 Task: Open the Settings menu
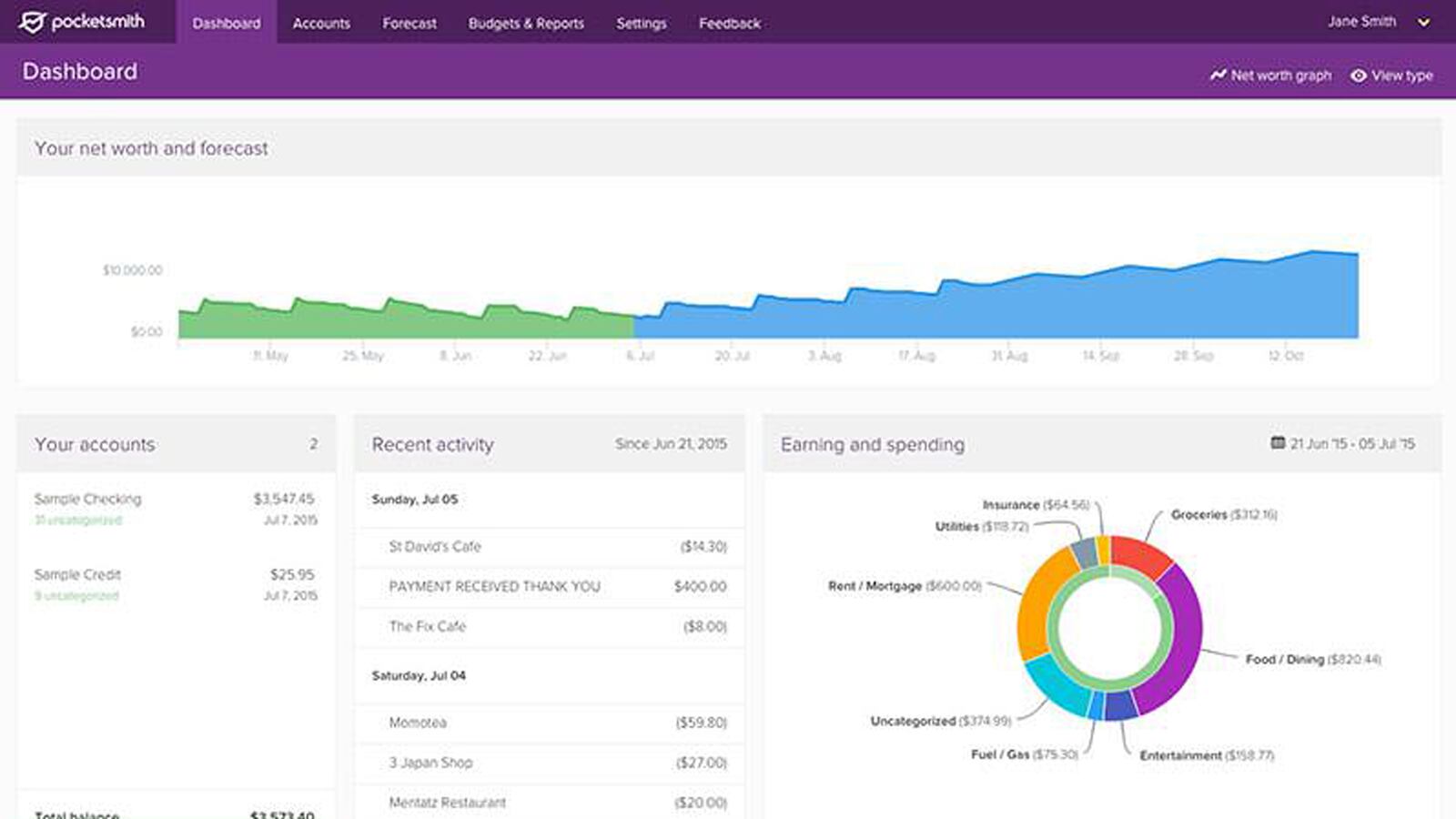tap(642, 23)
